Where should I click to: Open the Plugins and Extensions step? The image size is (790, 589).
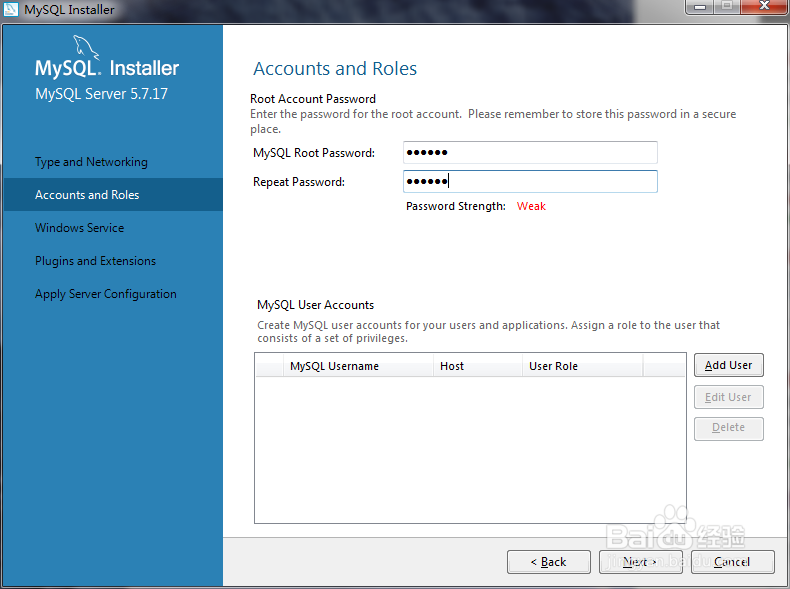pyautogui.click(x=95, y=261)
